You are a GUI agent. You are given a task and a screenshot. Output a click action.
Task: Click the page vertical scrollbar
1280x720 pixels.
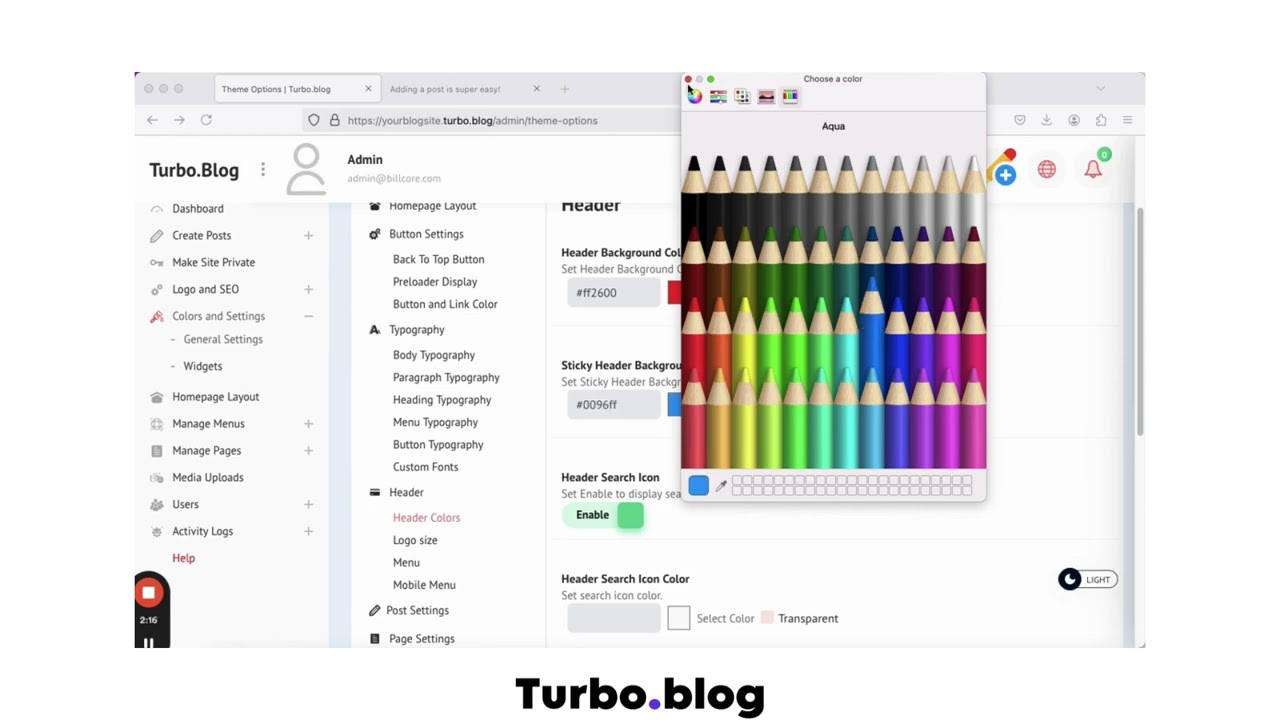click(x=1140, y=320)
